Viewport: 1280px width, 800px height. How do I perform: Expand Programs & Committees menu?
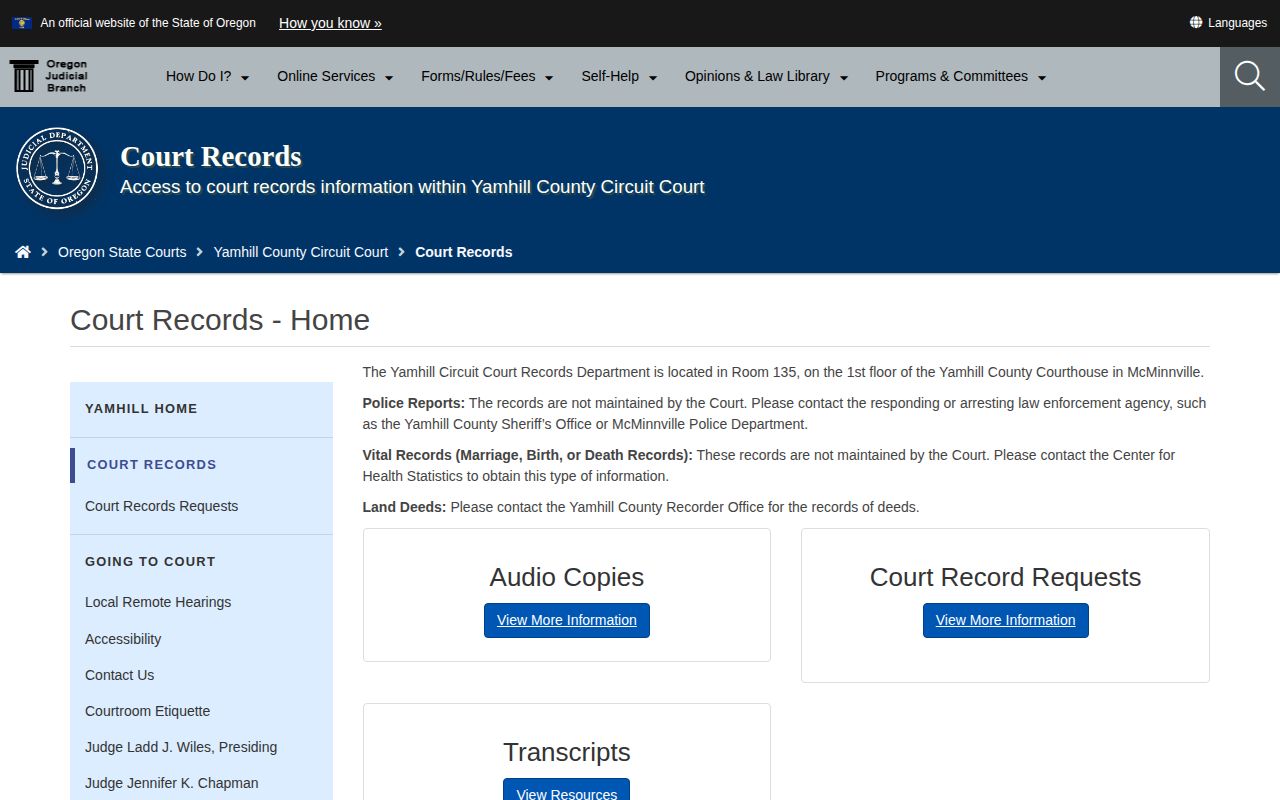(961, 76)
